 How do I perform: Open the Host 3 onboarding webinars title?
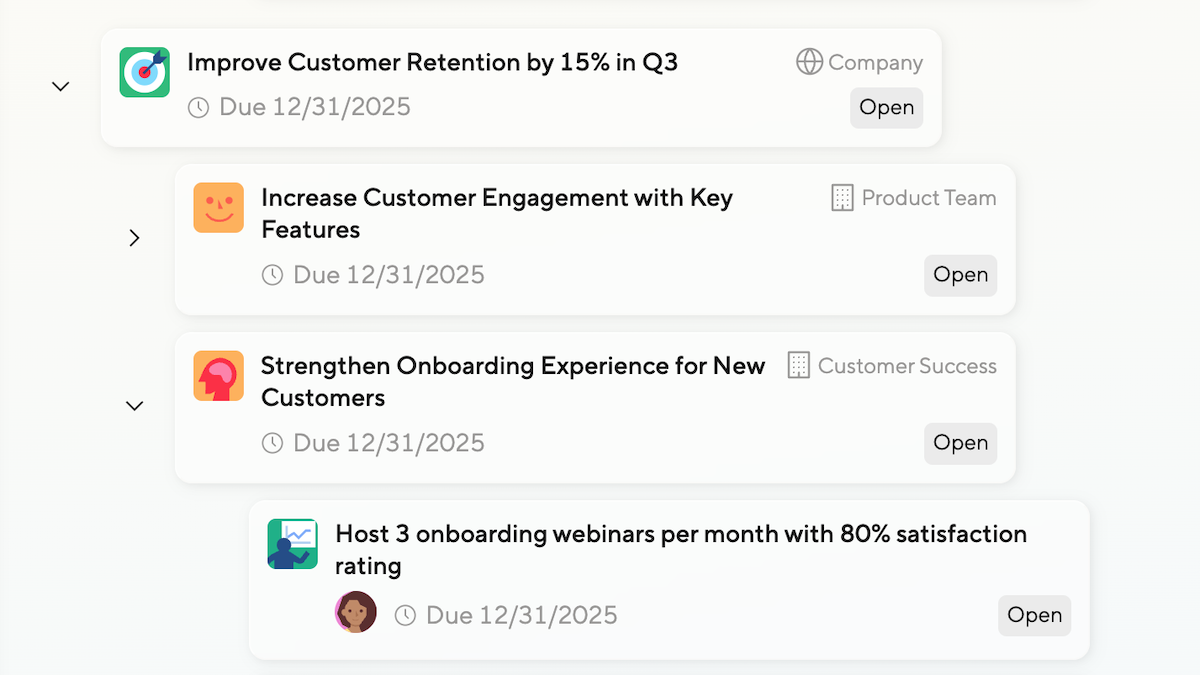(x=680, y=534)
